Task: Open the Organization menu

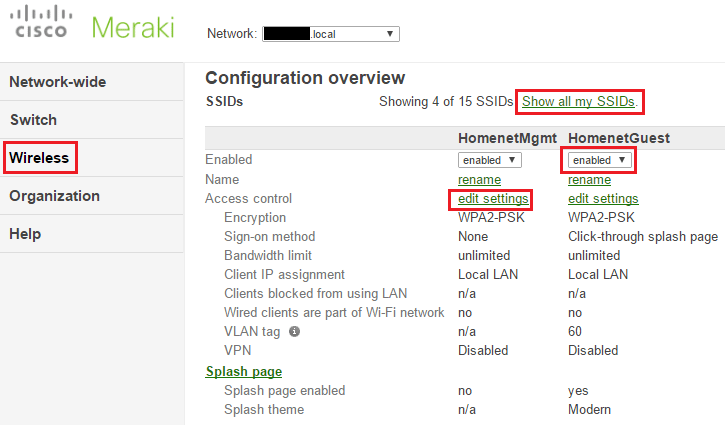Action: click(54, 196)
